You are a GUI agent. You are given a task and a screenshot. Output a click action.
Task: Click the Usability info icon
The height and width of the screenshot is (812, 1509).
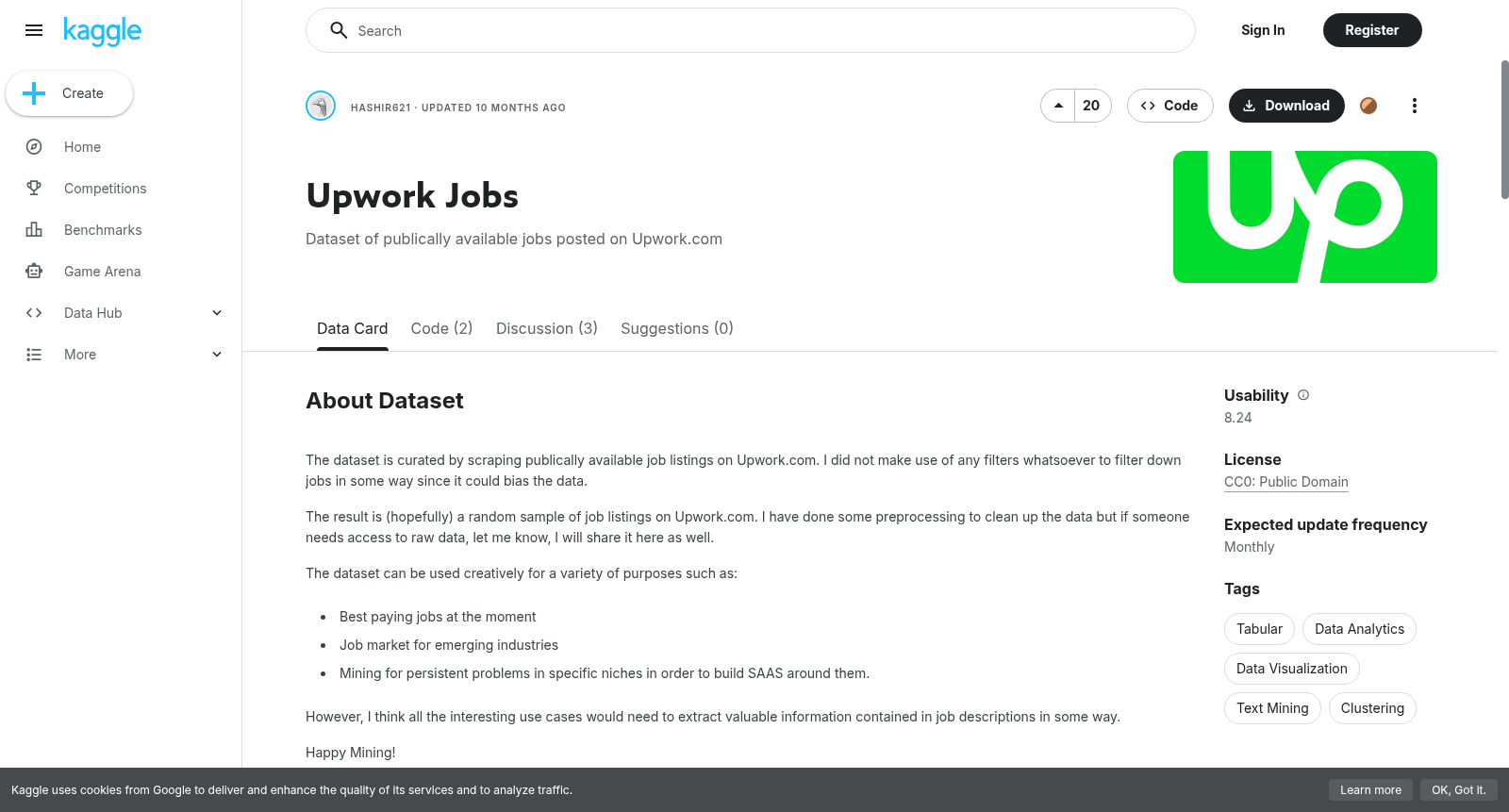(1303, 395)
